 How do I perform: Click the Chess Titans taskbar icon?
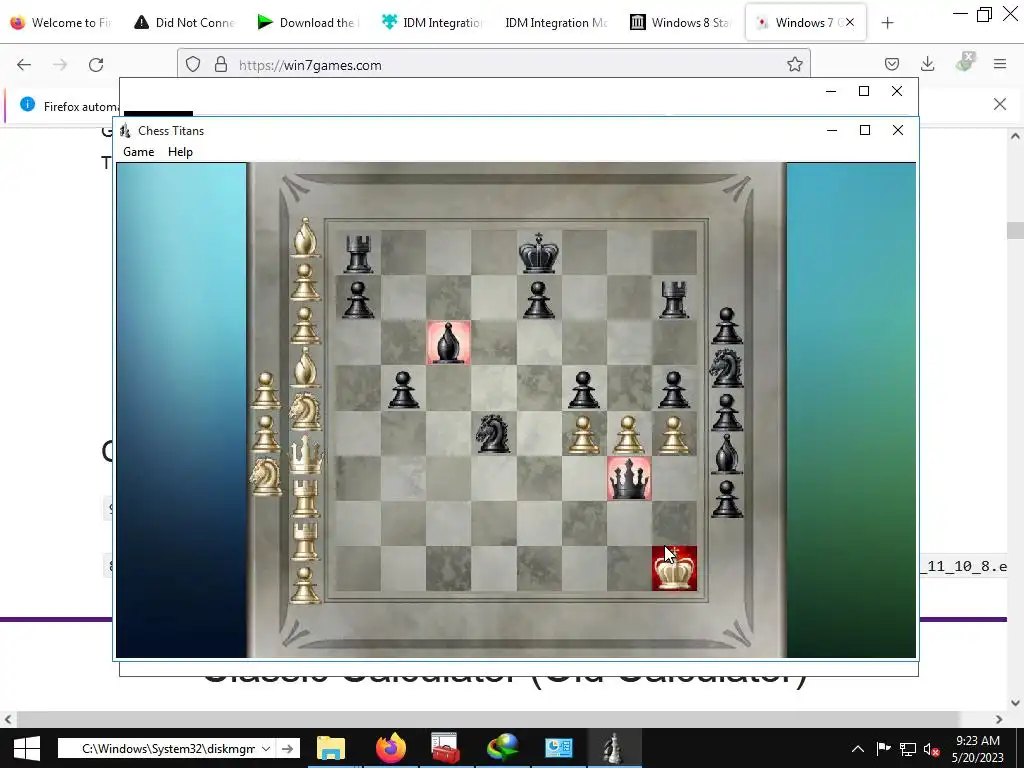[x=613, y=748]
